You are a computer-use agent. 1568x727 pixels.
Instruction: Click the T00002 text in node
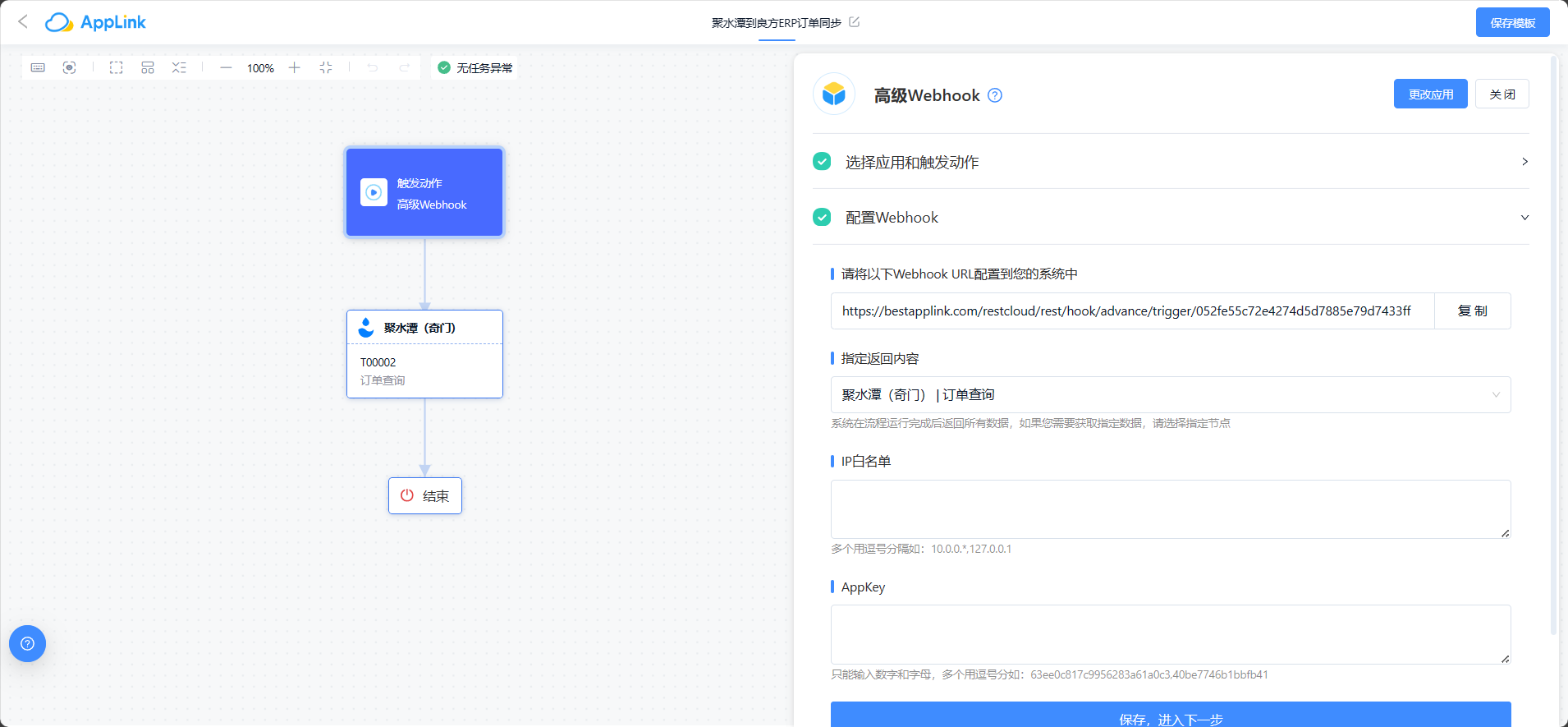click(378, 362)
